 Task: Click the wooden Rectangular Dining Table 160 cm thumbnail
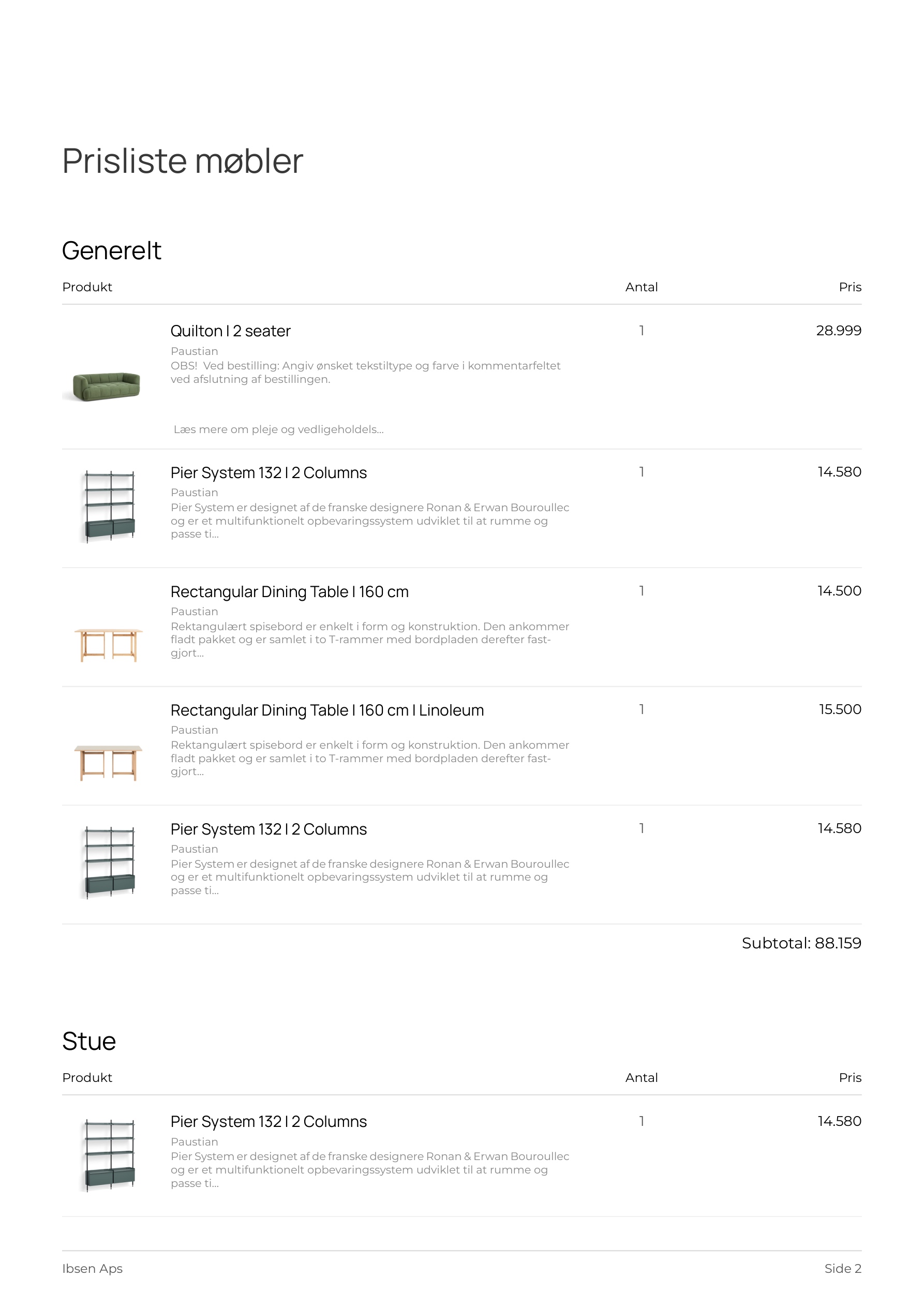[x=108, y=644]
